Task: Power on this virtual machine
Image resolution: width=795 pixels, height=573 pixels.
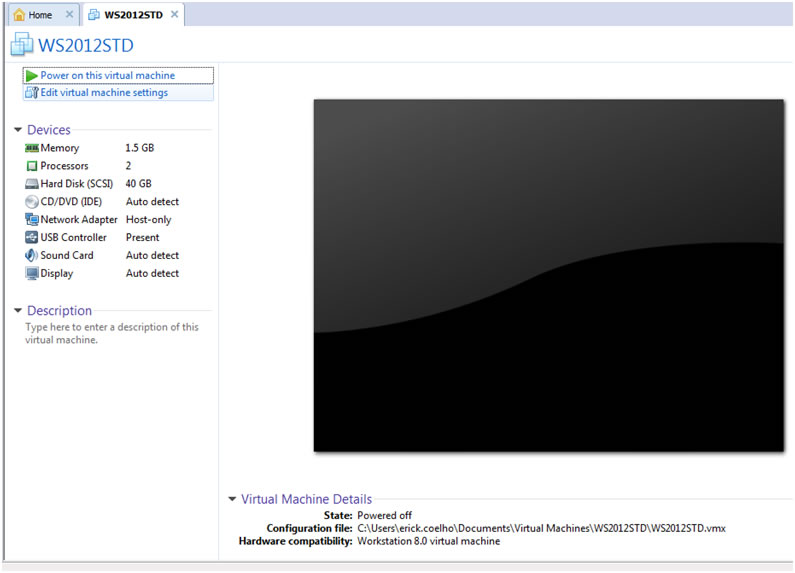Action: 107,76
